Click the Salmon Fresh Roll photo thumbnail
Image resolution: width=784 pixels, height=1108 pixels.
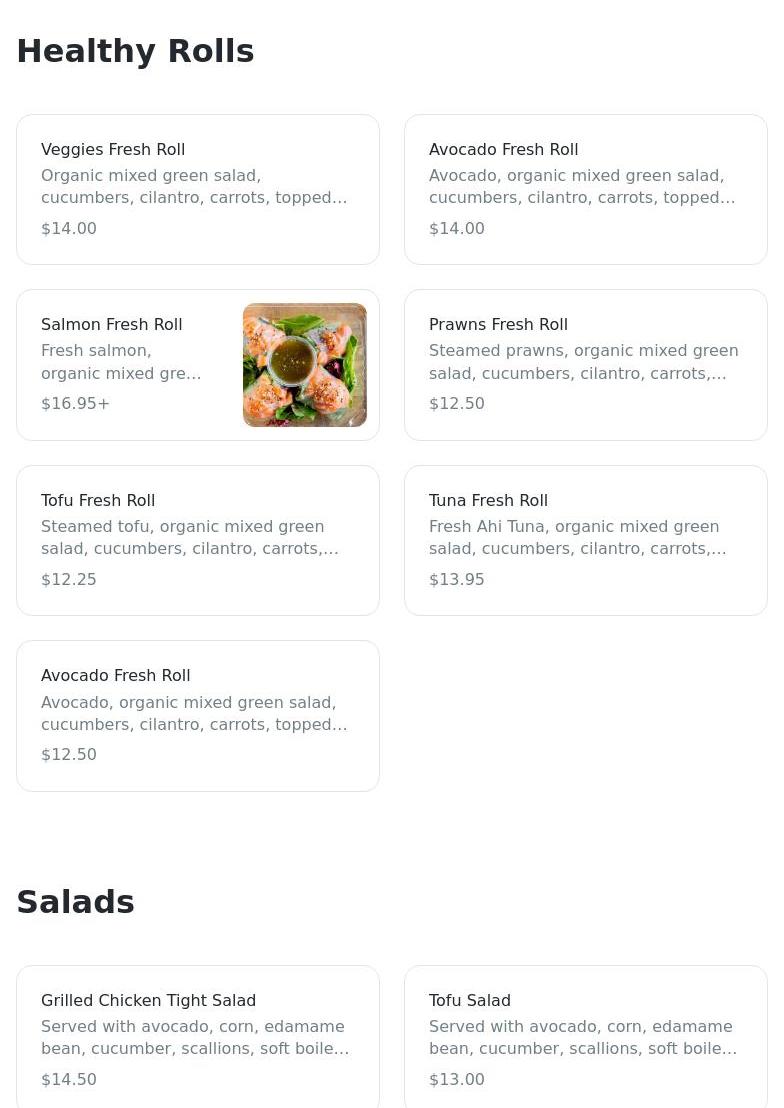tap(305, 365)
